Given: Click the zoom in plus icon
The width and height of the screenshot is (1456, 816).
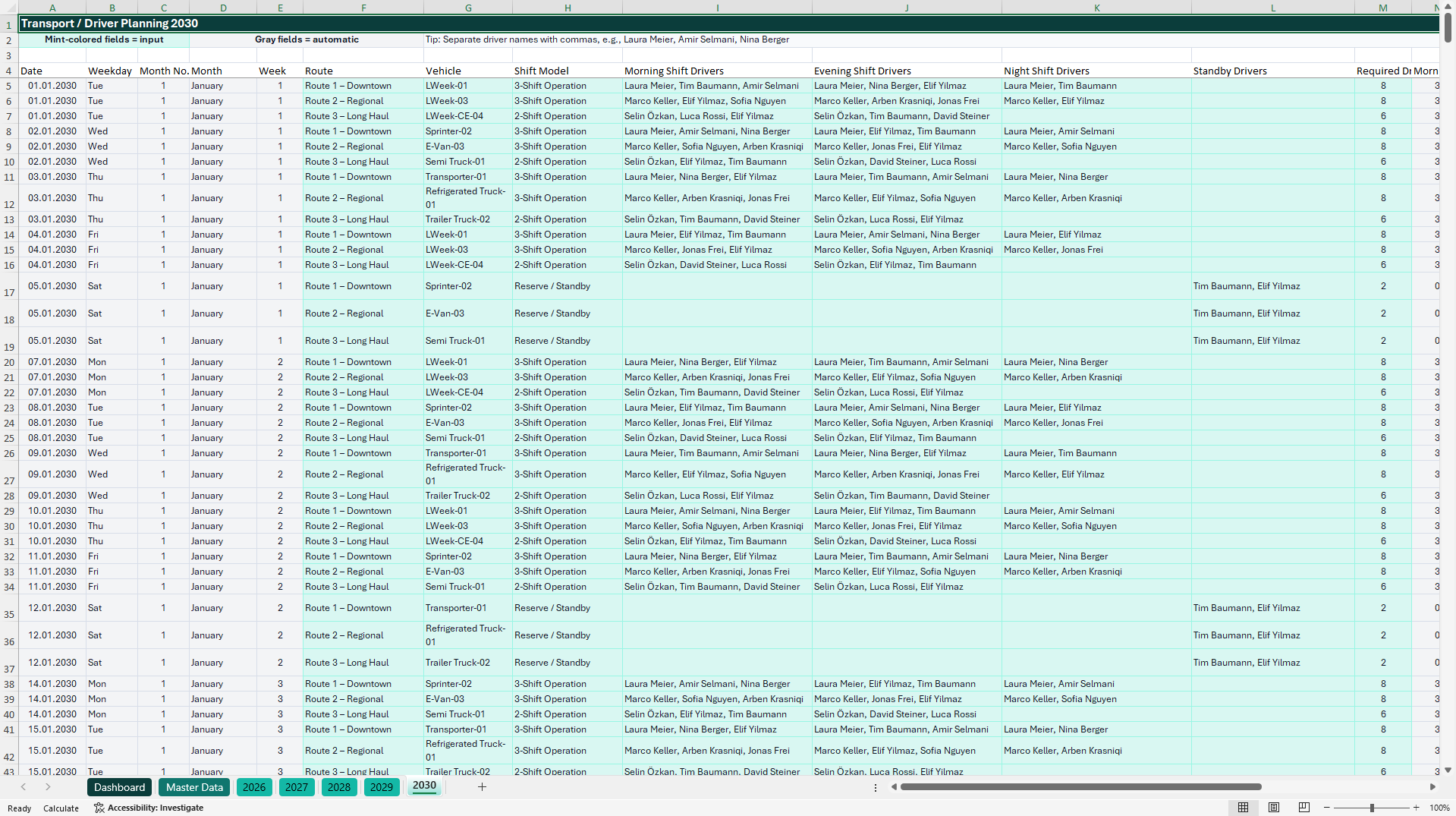Looking at the screenshot, I should pyautogui.click(x=1416, y=808).
